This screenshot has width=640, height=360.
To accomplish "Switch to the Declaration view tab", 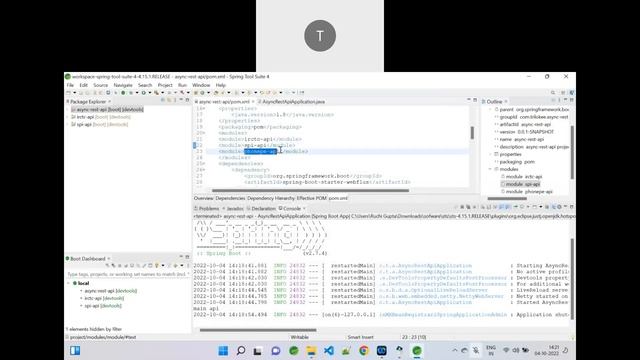I will tap(261, 208).
